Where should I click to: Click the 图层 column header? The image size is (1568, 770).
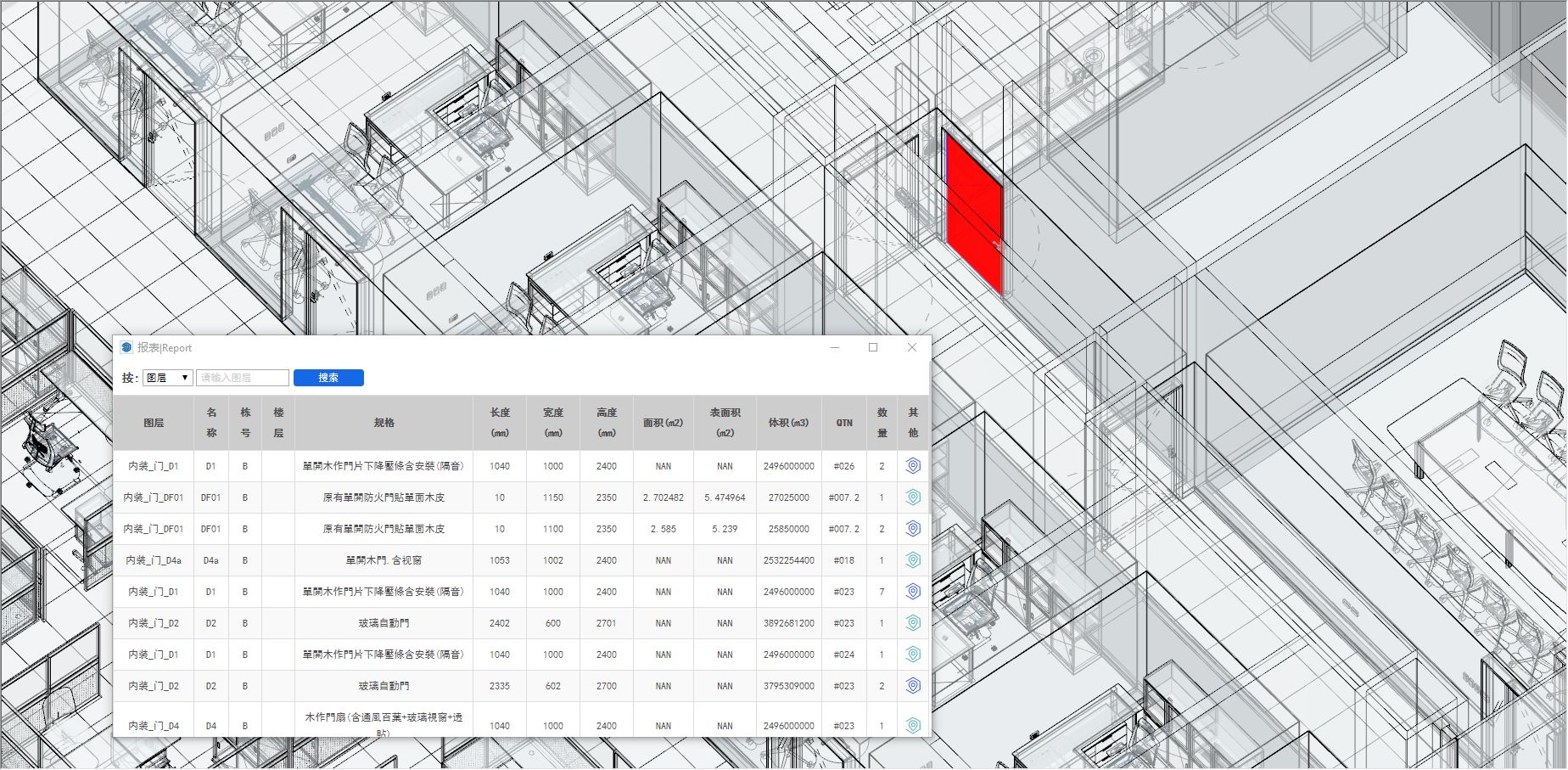(154, 423)
